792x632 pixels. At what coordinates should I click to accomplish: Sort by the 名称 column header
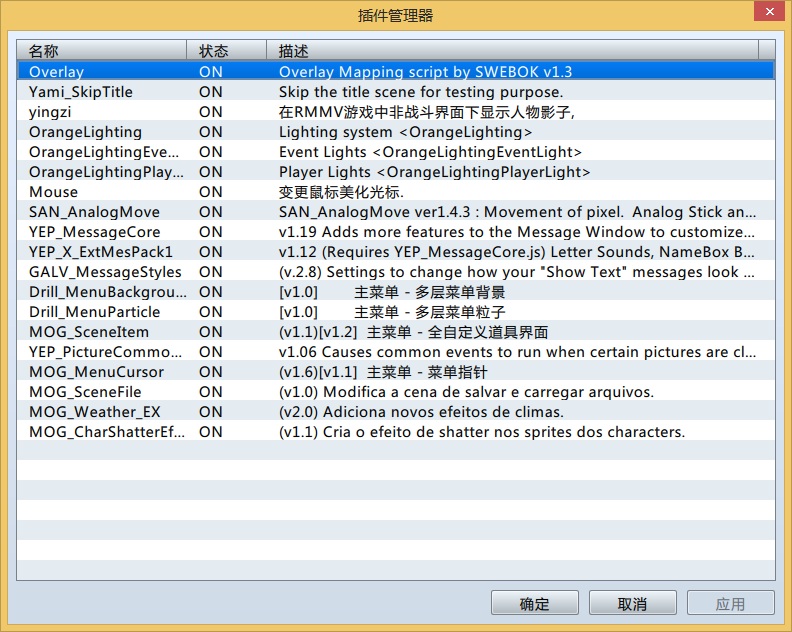point(102,51)
